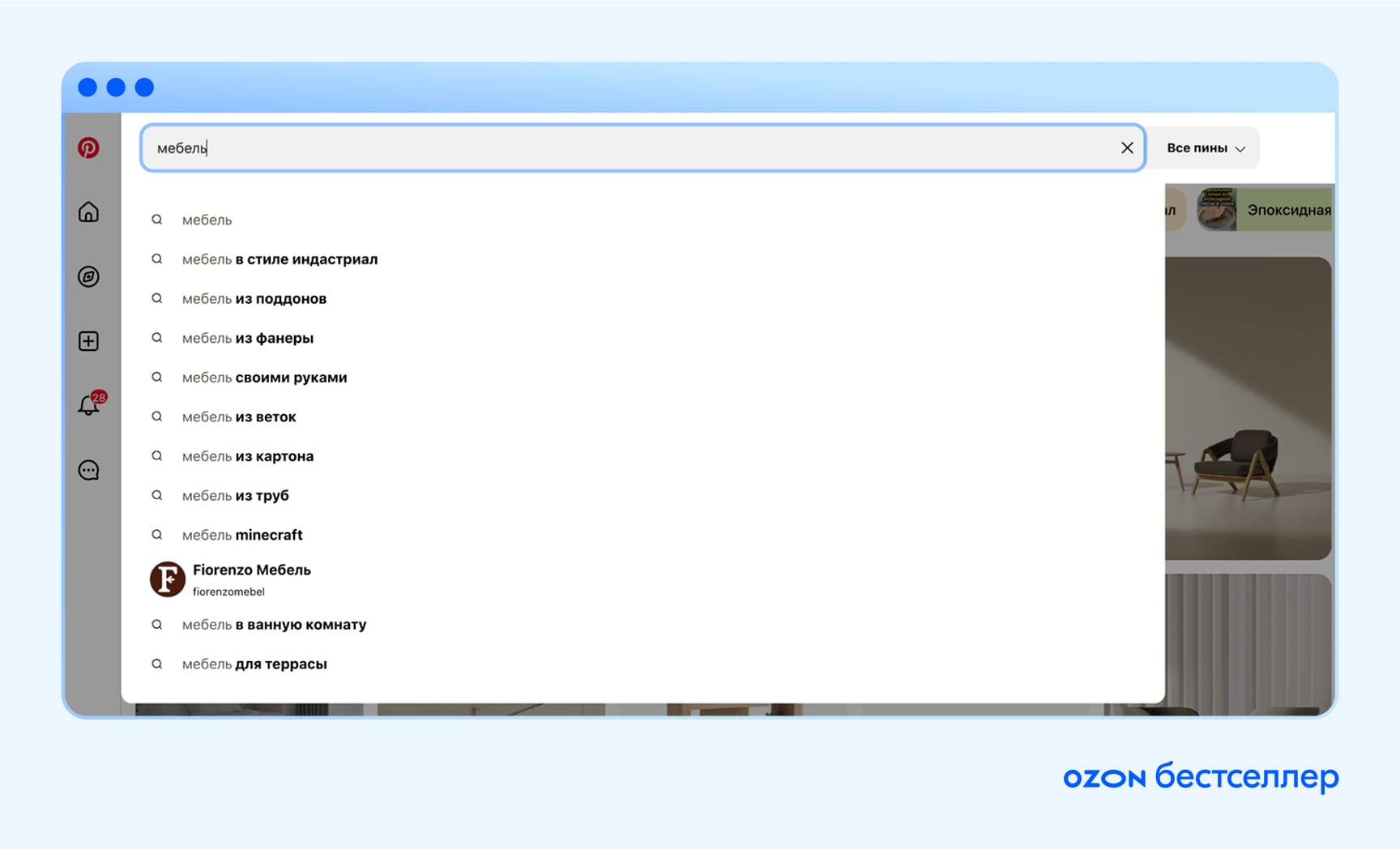
Task: Click search icon beside «мебель из веток»
Action: tap(157, 416)
